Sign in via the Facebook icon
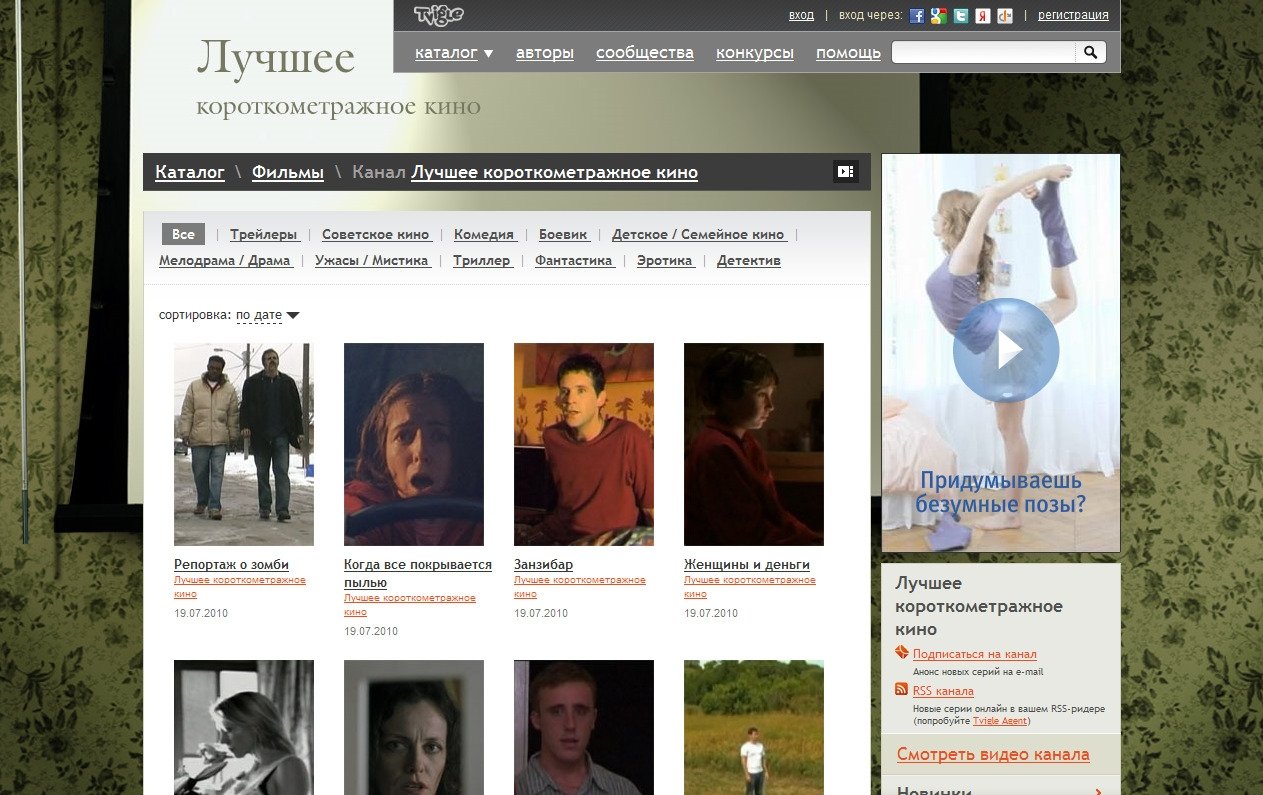The height and width of the screenshot is (795, 1263). (x=917, y=15)
